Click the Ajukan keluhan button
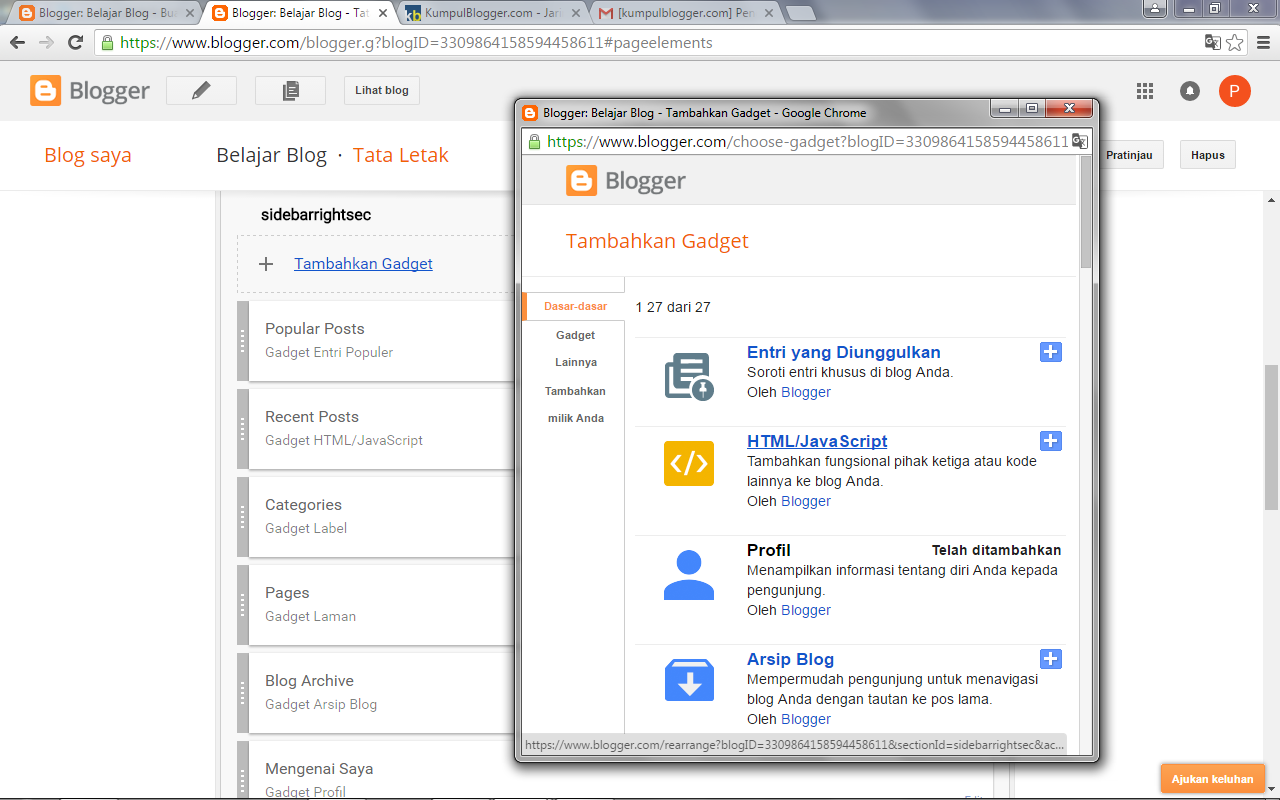 point(1212,779)
